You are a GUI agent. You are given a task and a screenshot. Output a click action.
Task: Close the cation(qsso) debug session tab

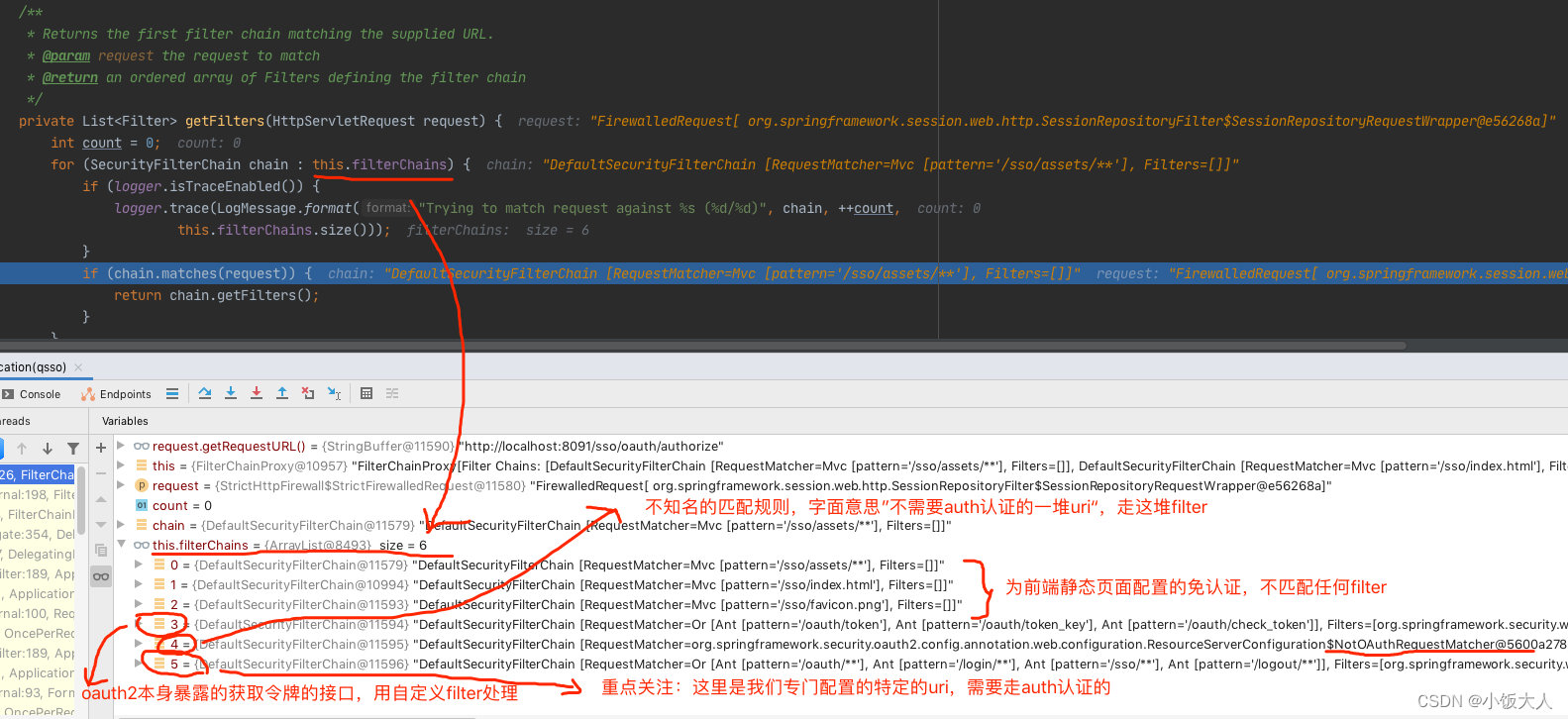click(78, 367)
